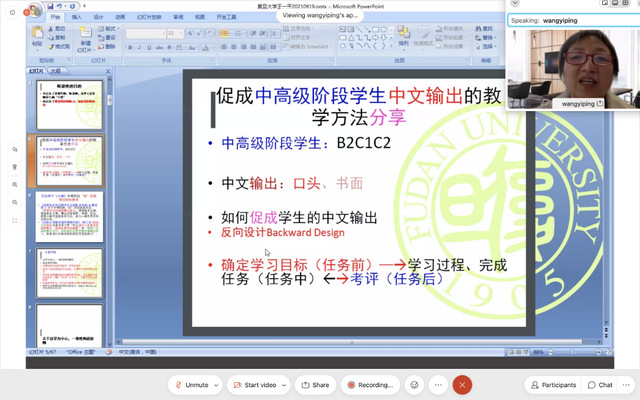This screenshot has height=400, width=640.
Task: Click the Save icon in Quick Access toolbar
Action: coord(50,6)
